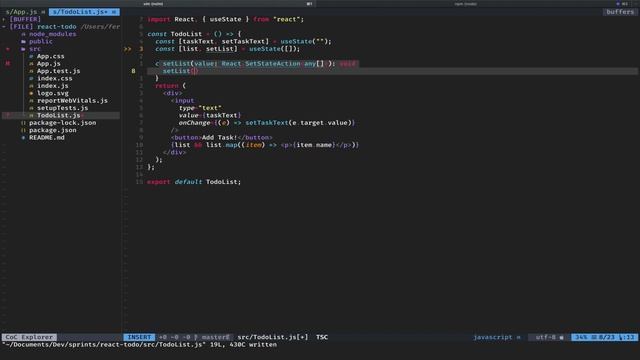Click the >> warning sign in the gutter
The width and height of the screenshot is (640, 360).
tap(128, 49)
